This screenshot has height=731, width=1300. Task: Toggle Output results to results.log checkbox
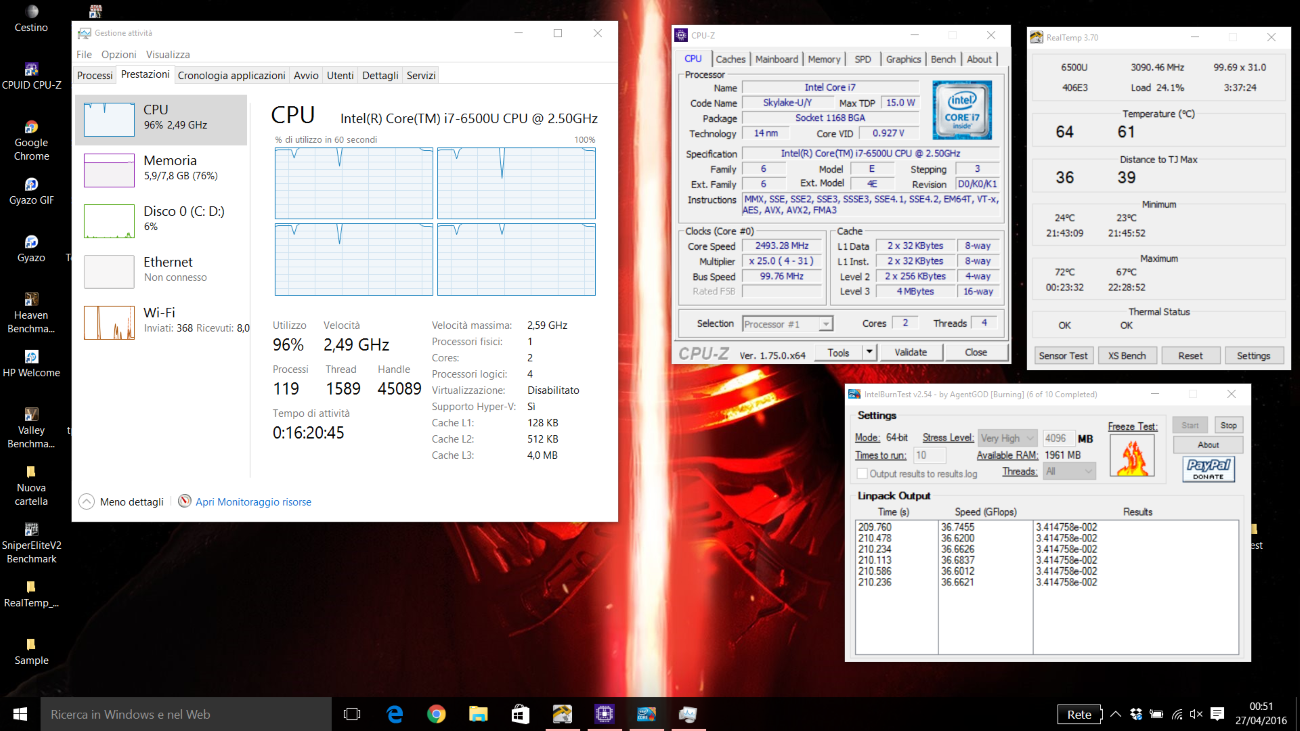pyautogui.click(x=862, y=473)
